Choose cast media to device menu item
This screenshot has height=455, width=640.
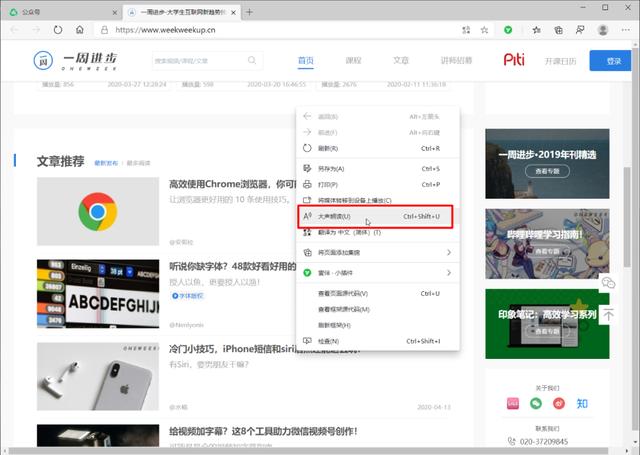click(378, 200)
